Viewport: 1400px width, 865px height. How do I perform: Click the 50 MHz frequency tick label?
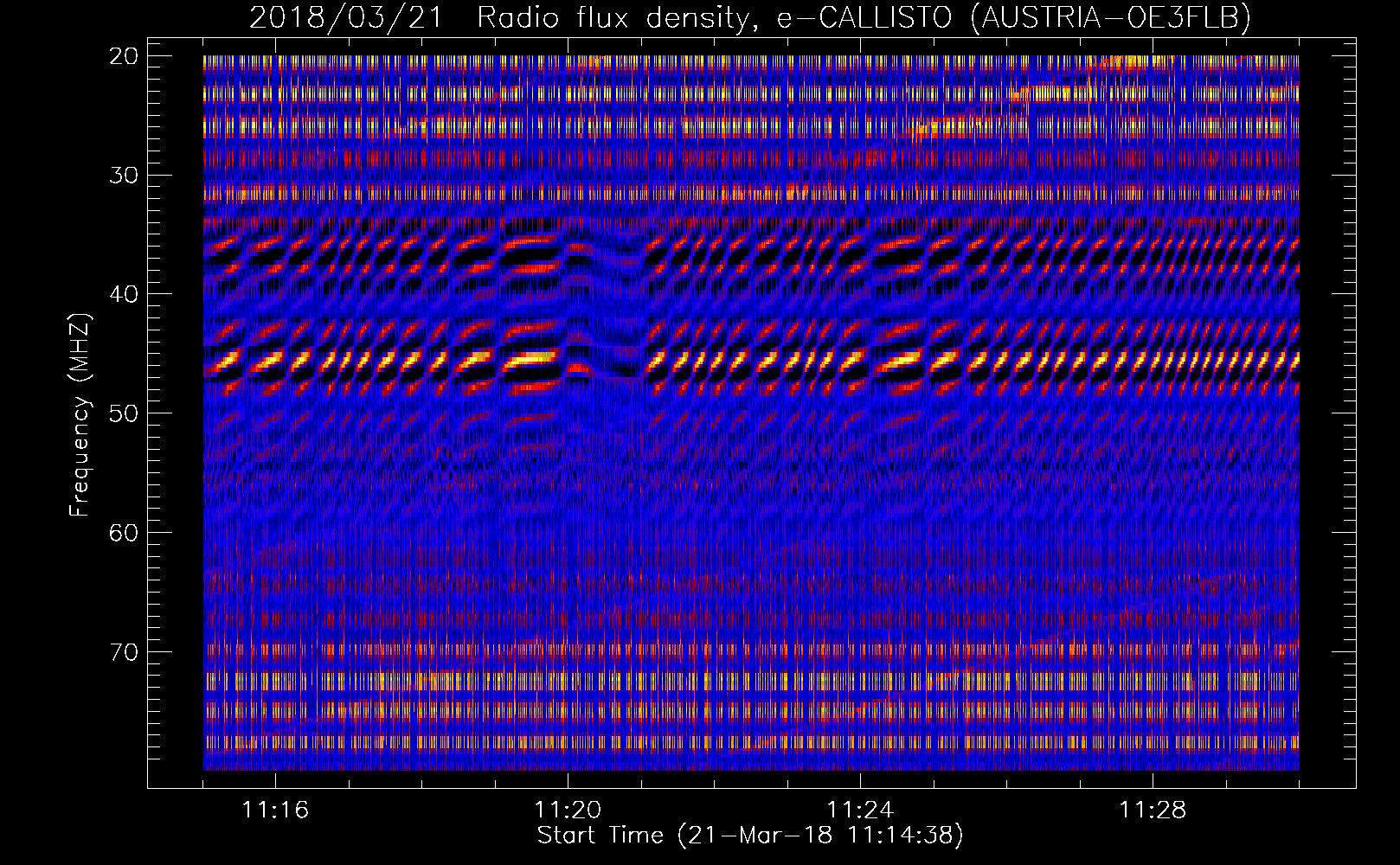tap(124, 413)
